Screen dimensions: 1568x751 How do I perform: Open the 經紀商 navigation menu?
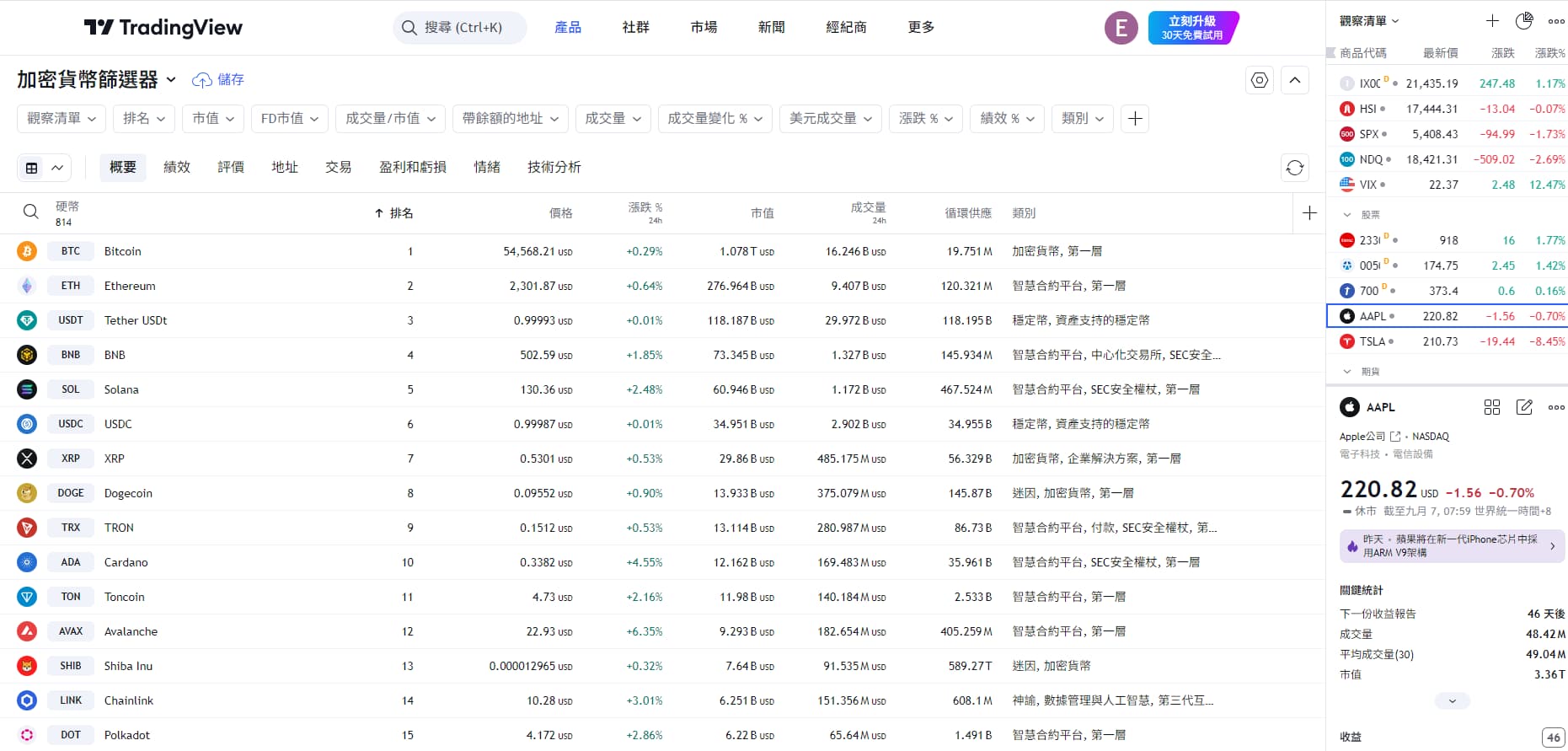point(847,28)
